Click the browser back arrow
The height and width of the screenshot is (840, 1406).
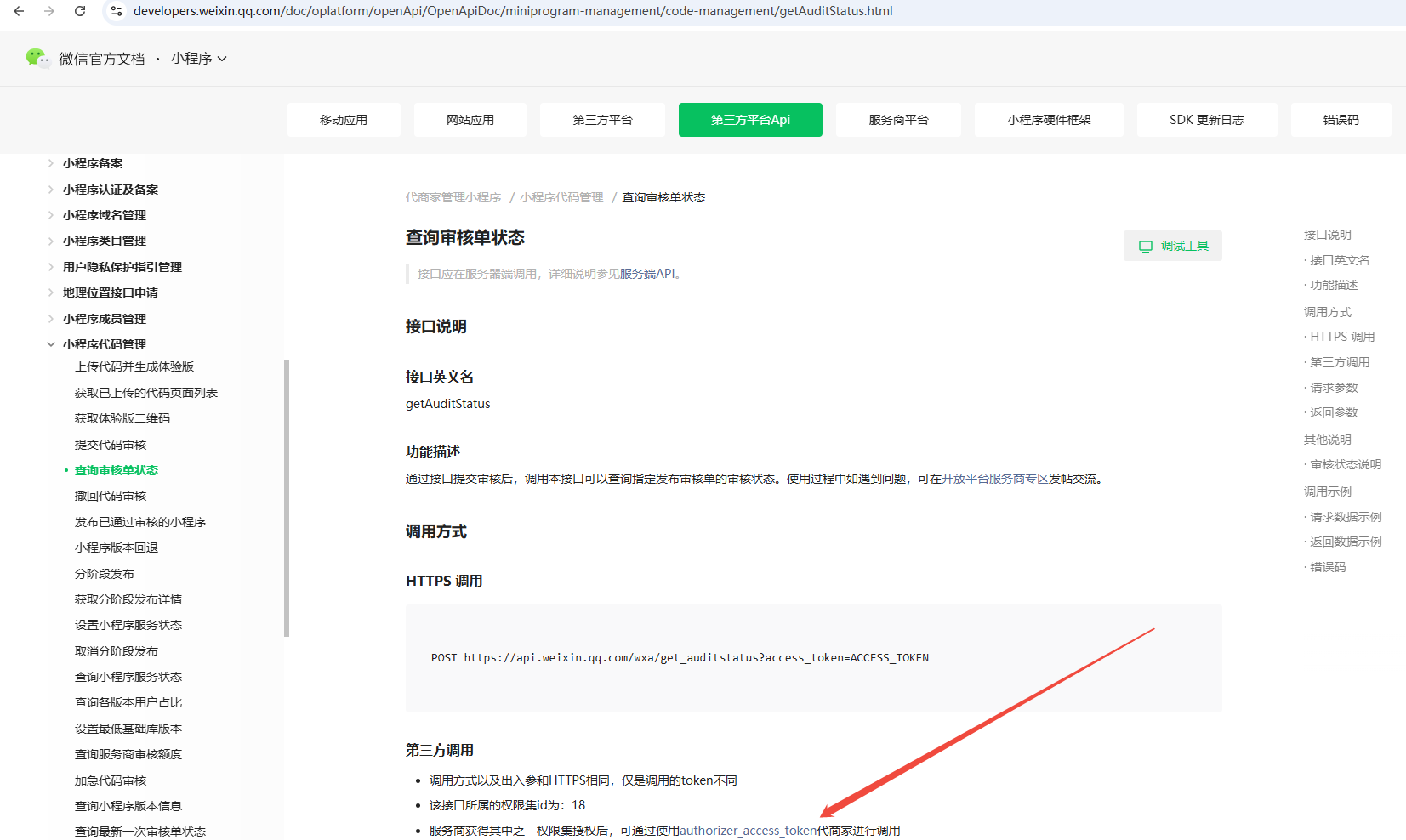[x=19, y=11]
